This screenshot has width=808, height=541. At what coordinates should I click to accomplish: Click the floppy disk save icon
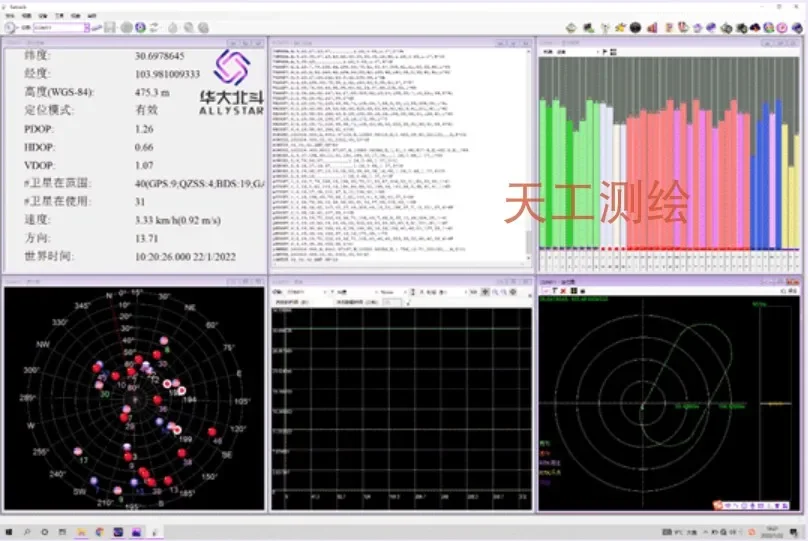tap(109, 27)
